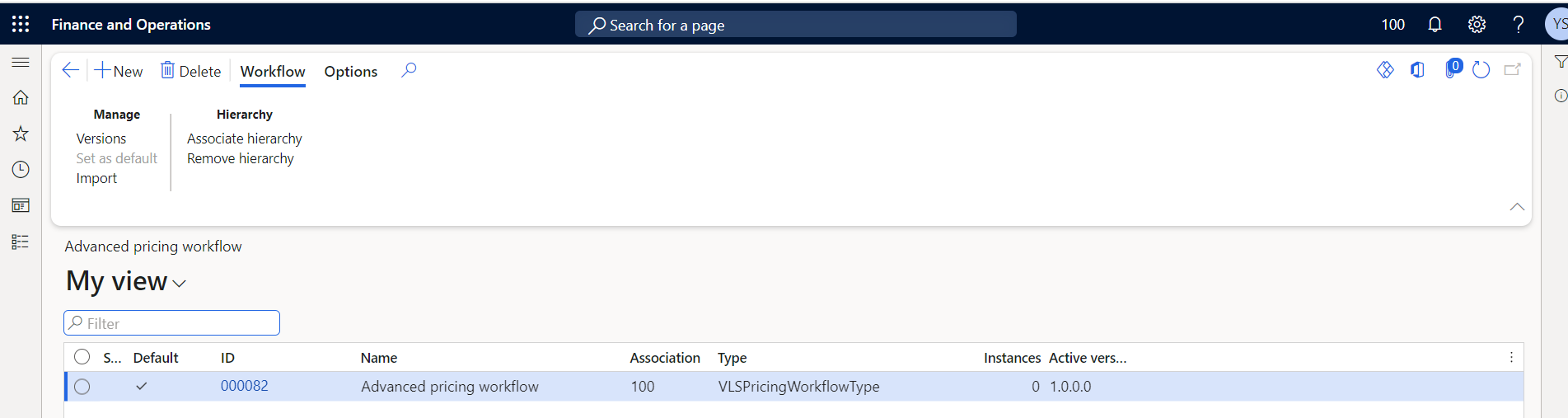Click the 1.0.0.0 active version cell
The height and width of the screenshot is (418, 1568).
[x=1070, y=387]
